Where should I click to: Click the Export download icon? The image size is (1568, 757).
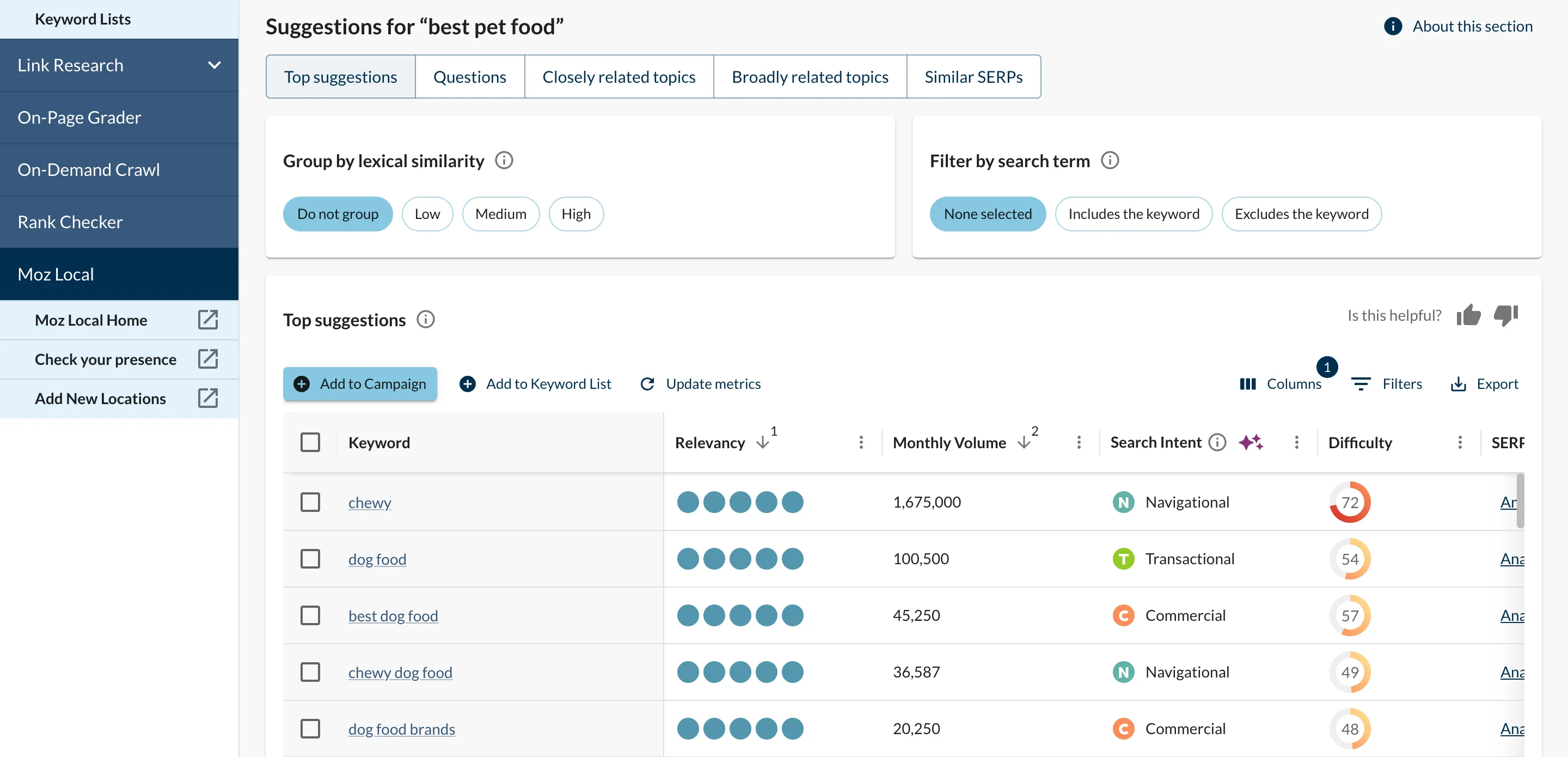pyautogui.click(x=1458, y=384)
